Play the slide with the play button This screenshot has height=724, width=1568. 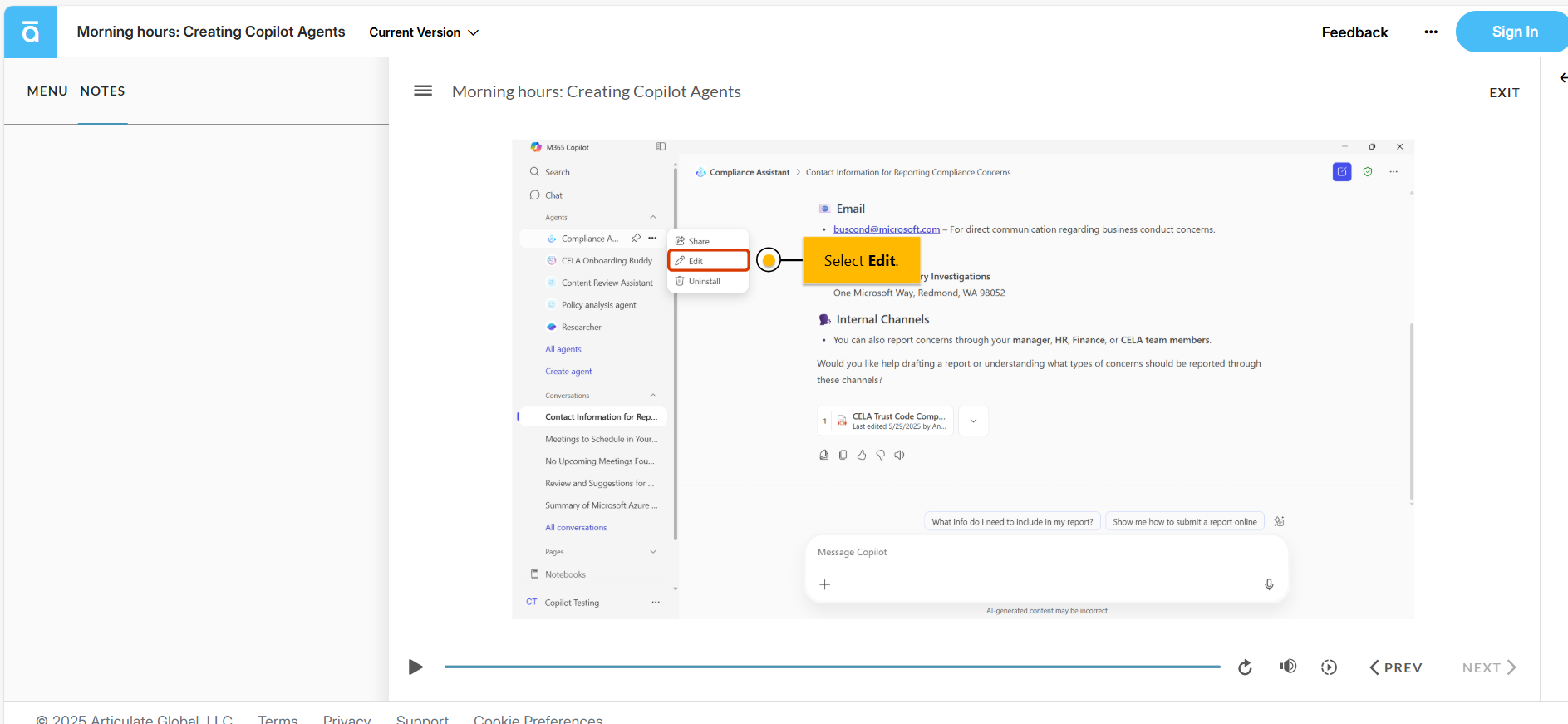pyautogui.click(x=415, y=667)
